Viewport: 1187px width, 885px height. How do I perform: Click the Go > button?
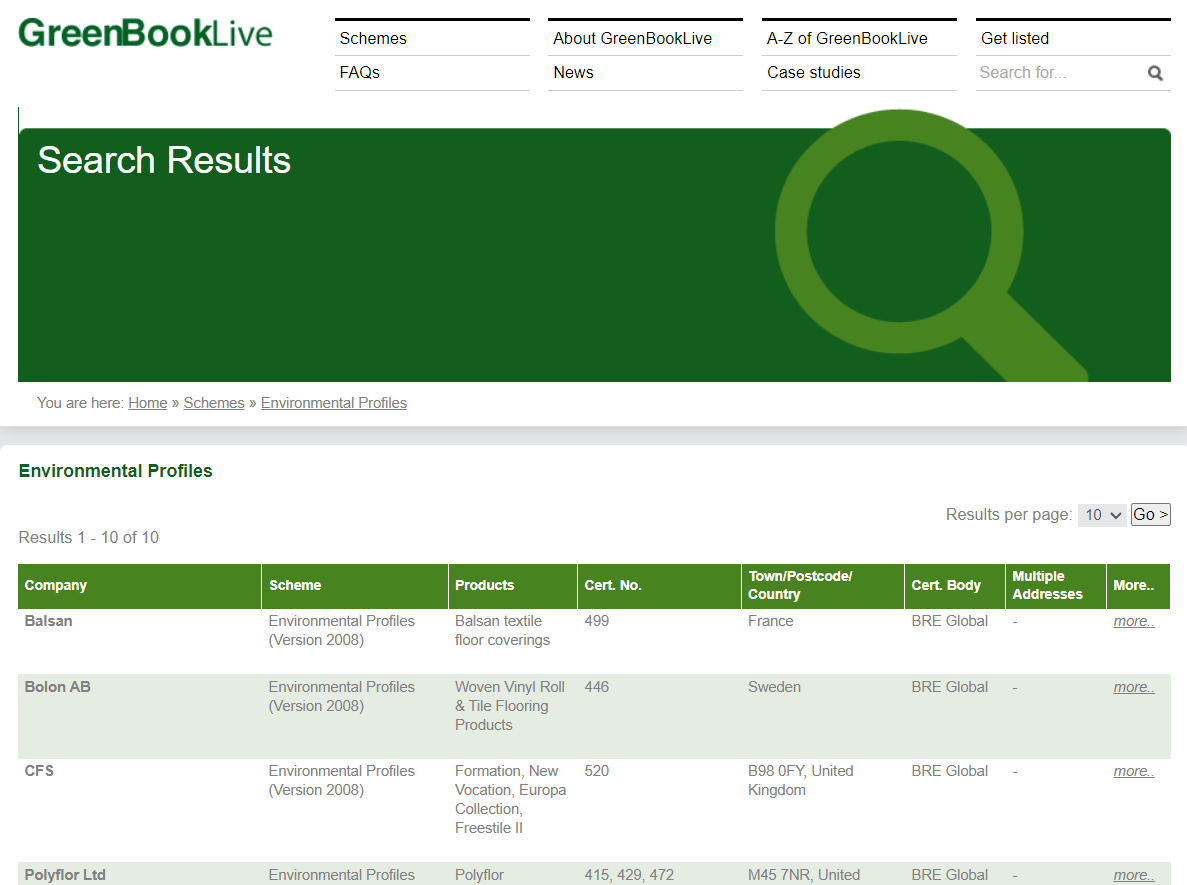[1151, 515]
